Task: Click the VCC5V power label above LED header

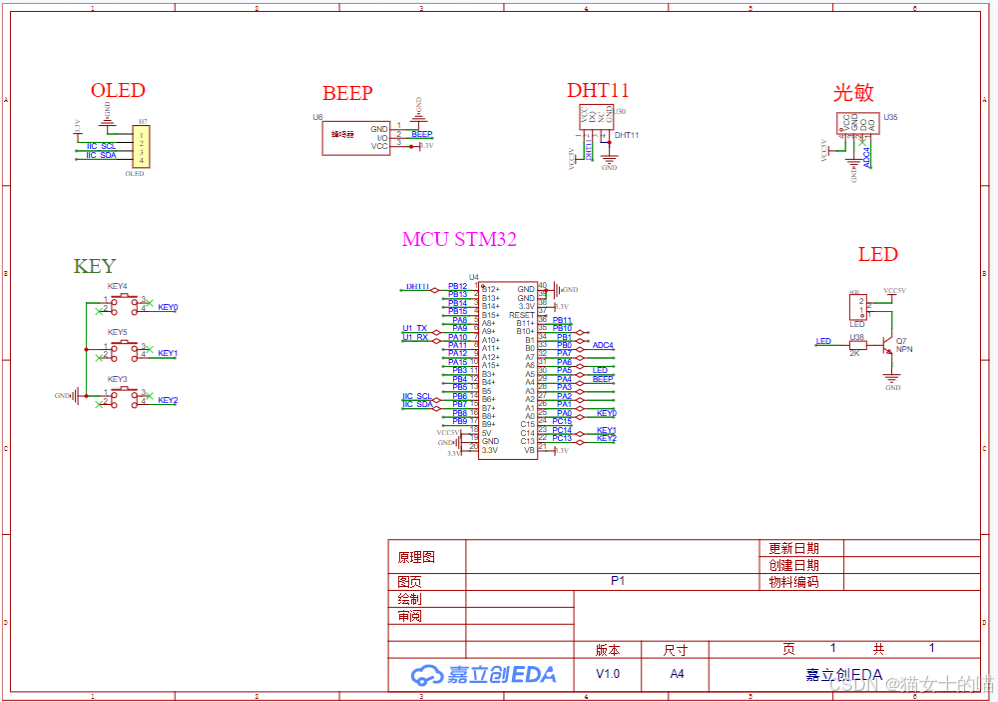Action: point(894,291)
